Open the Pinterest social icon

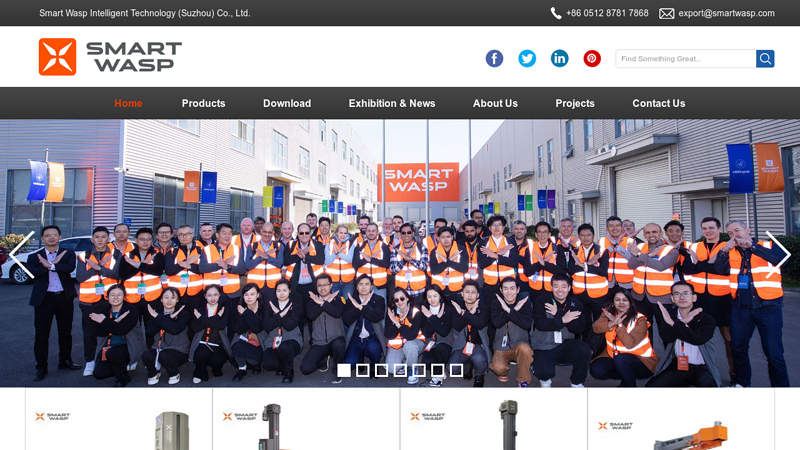592,59
